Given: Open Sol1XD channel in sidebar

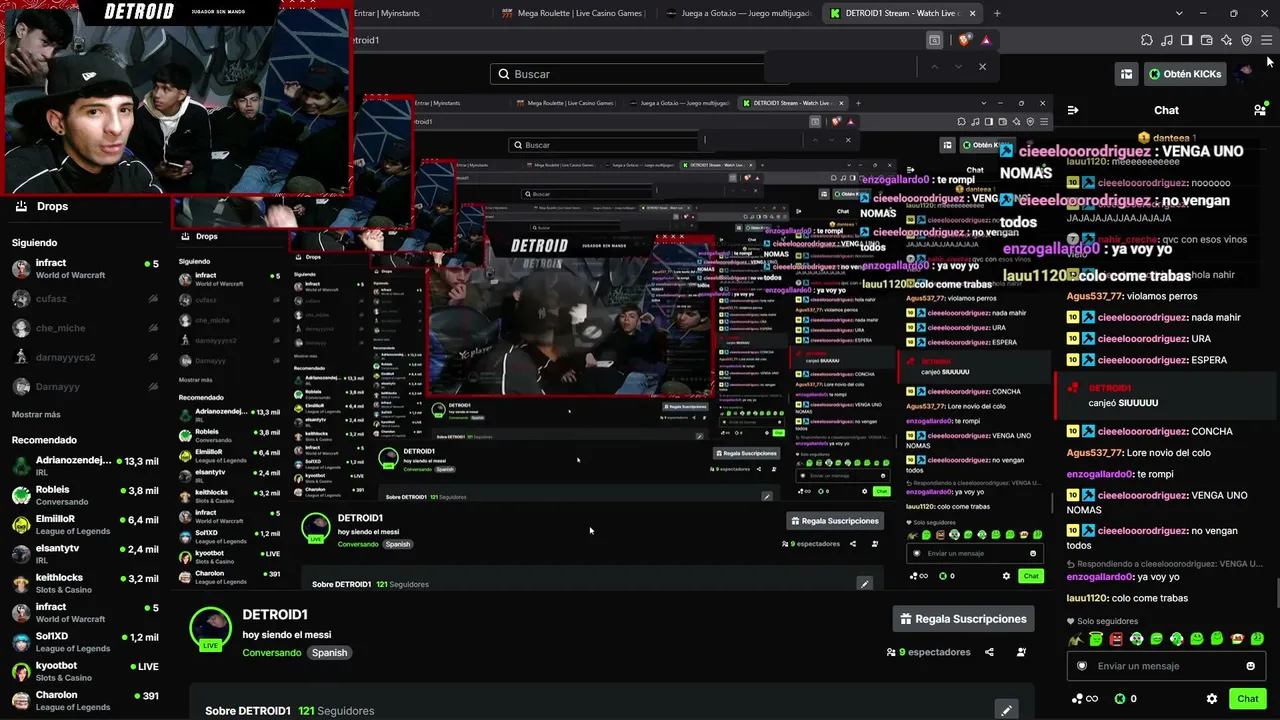Looking at the screenshot, I should [85, 641].
